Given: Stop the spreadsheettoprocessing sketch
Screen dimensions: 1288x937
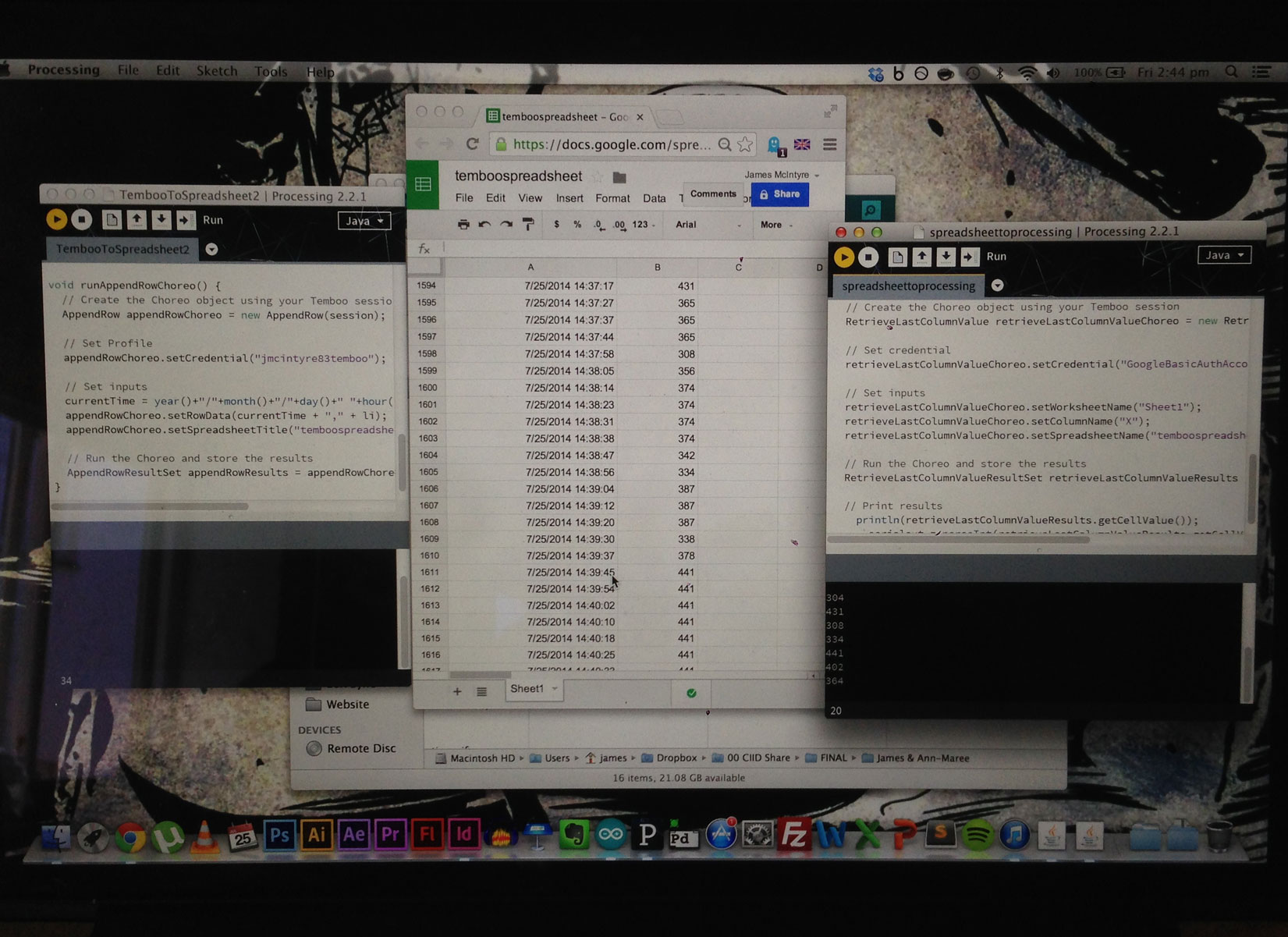Looking at the screenshot, I should coord(868,257).
